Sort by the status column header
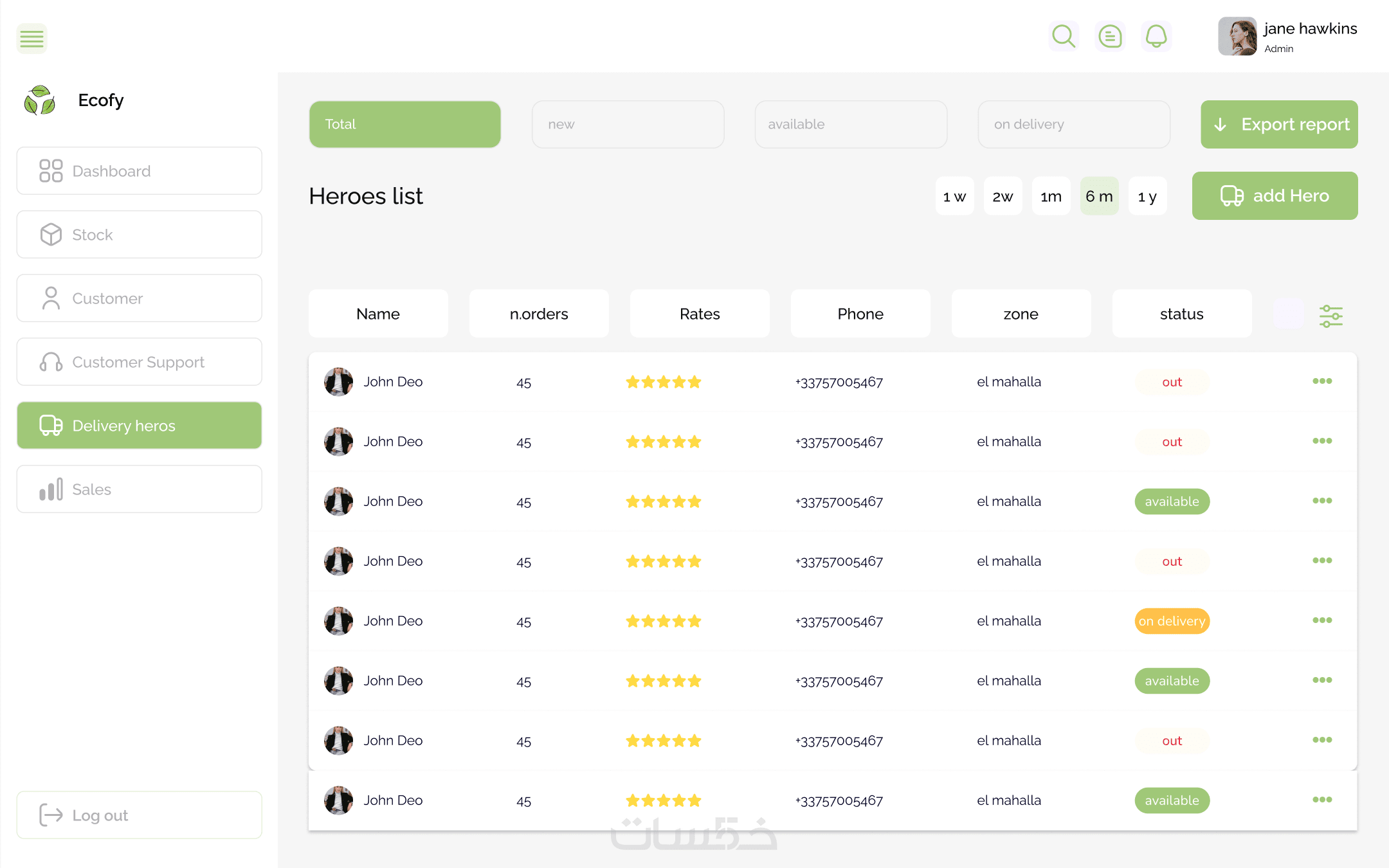Image resolution: width=1389 pixels, height=868 pixels. pos(1181,314)
